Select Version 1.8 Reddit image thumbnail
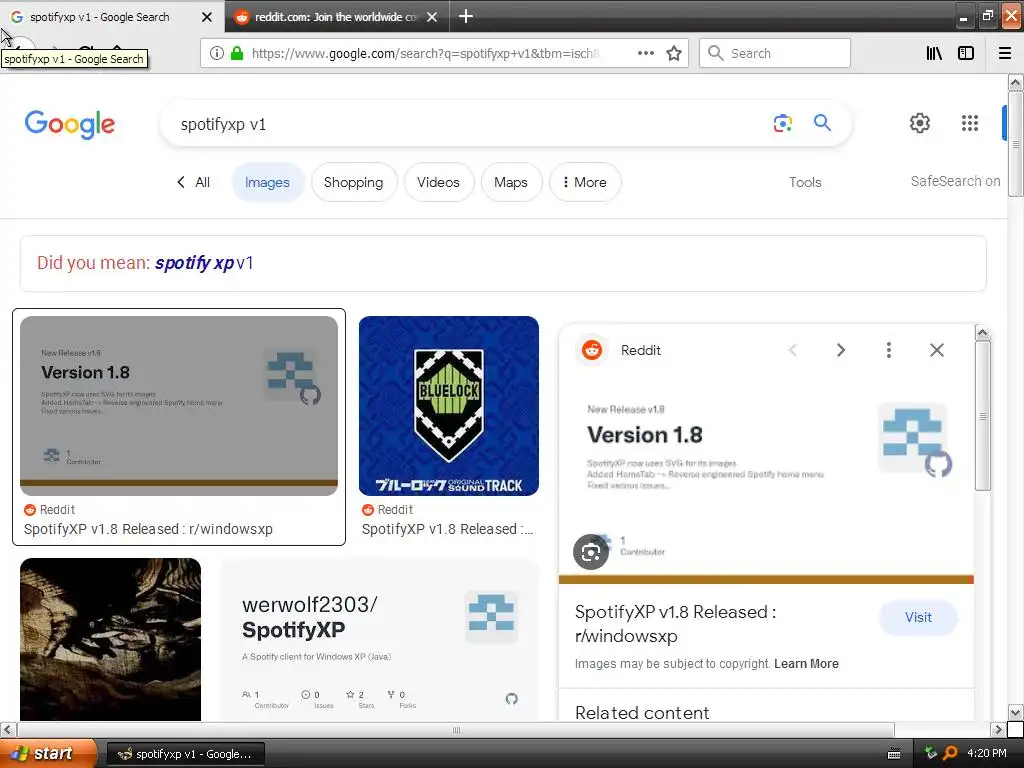This screenshot has height=768, width=1024. tap(179, 406)
